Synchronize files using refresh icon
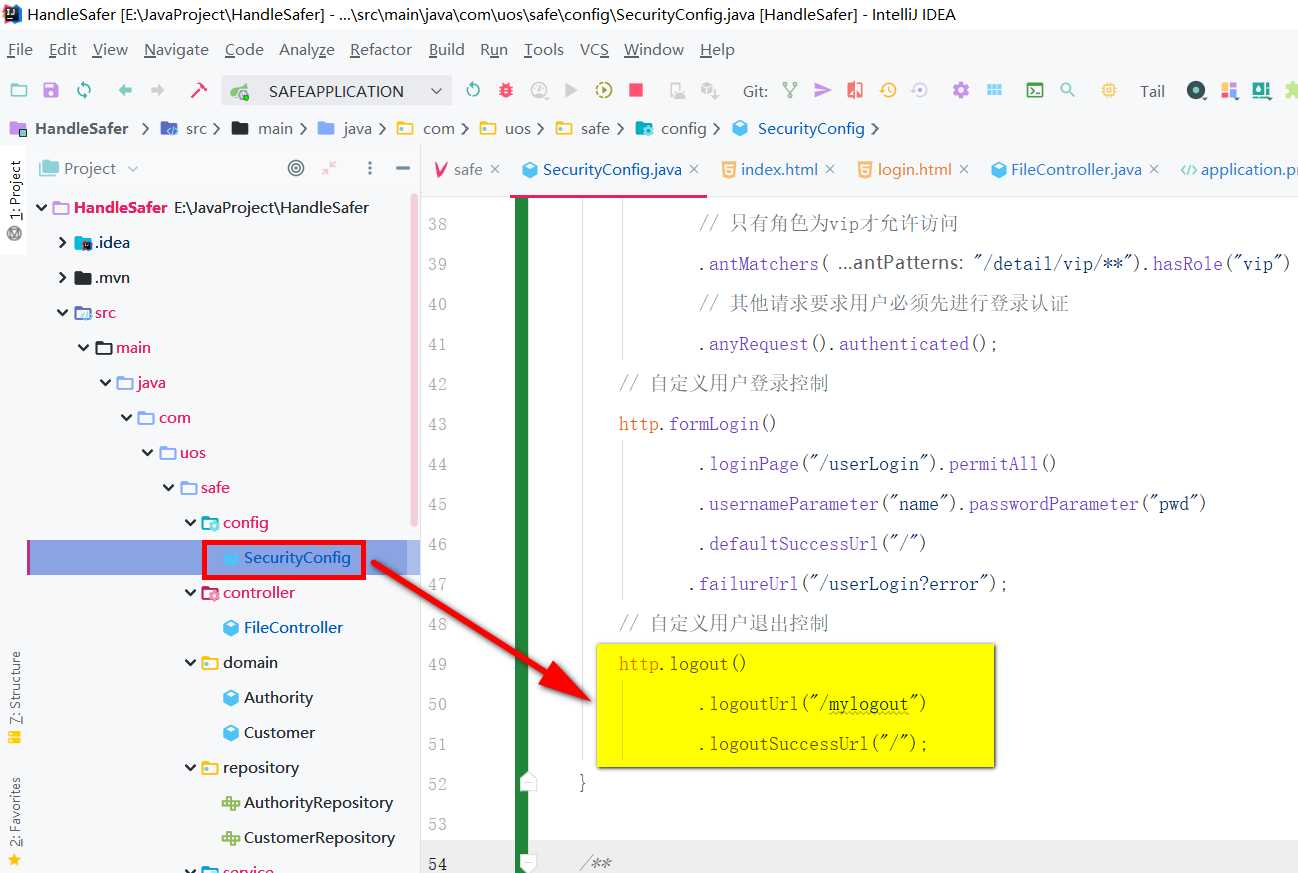Screen dimensions: 1298x873 click(84, 90)
